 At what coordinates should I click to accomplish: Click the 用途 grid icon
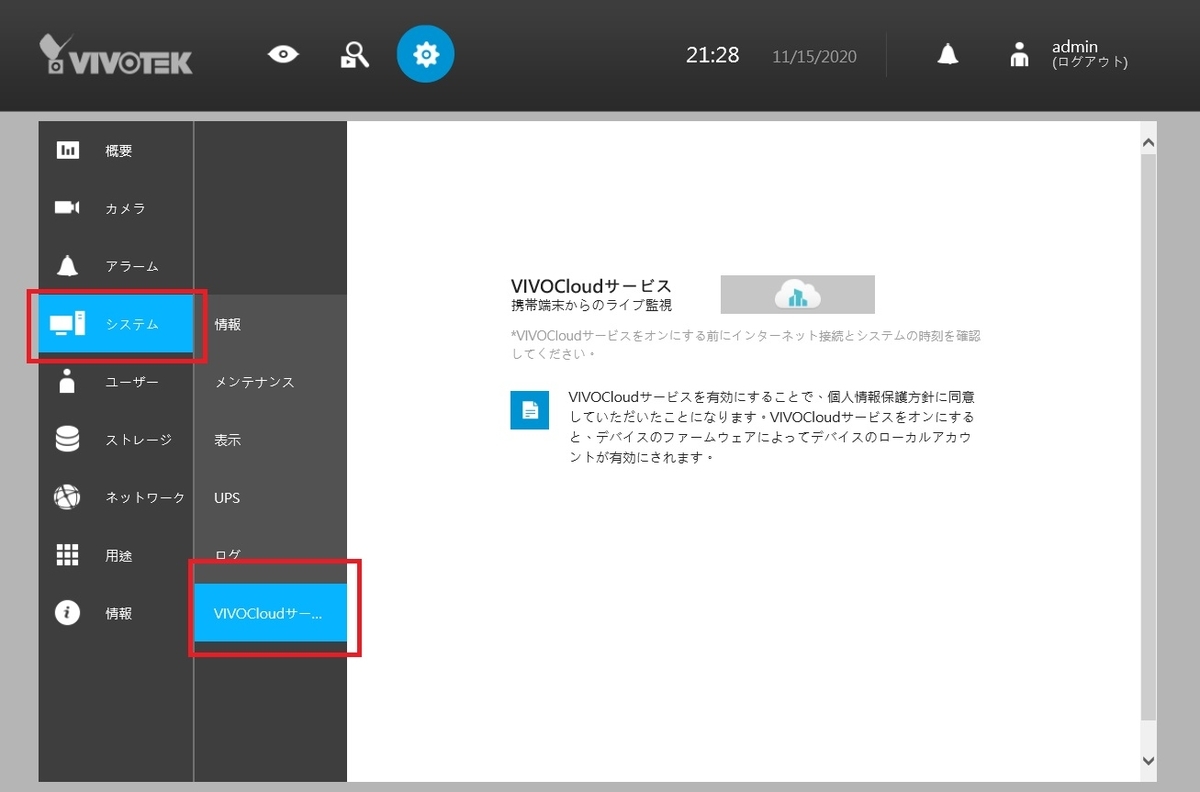[67, 555]
